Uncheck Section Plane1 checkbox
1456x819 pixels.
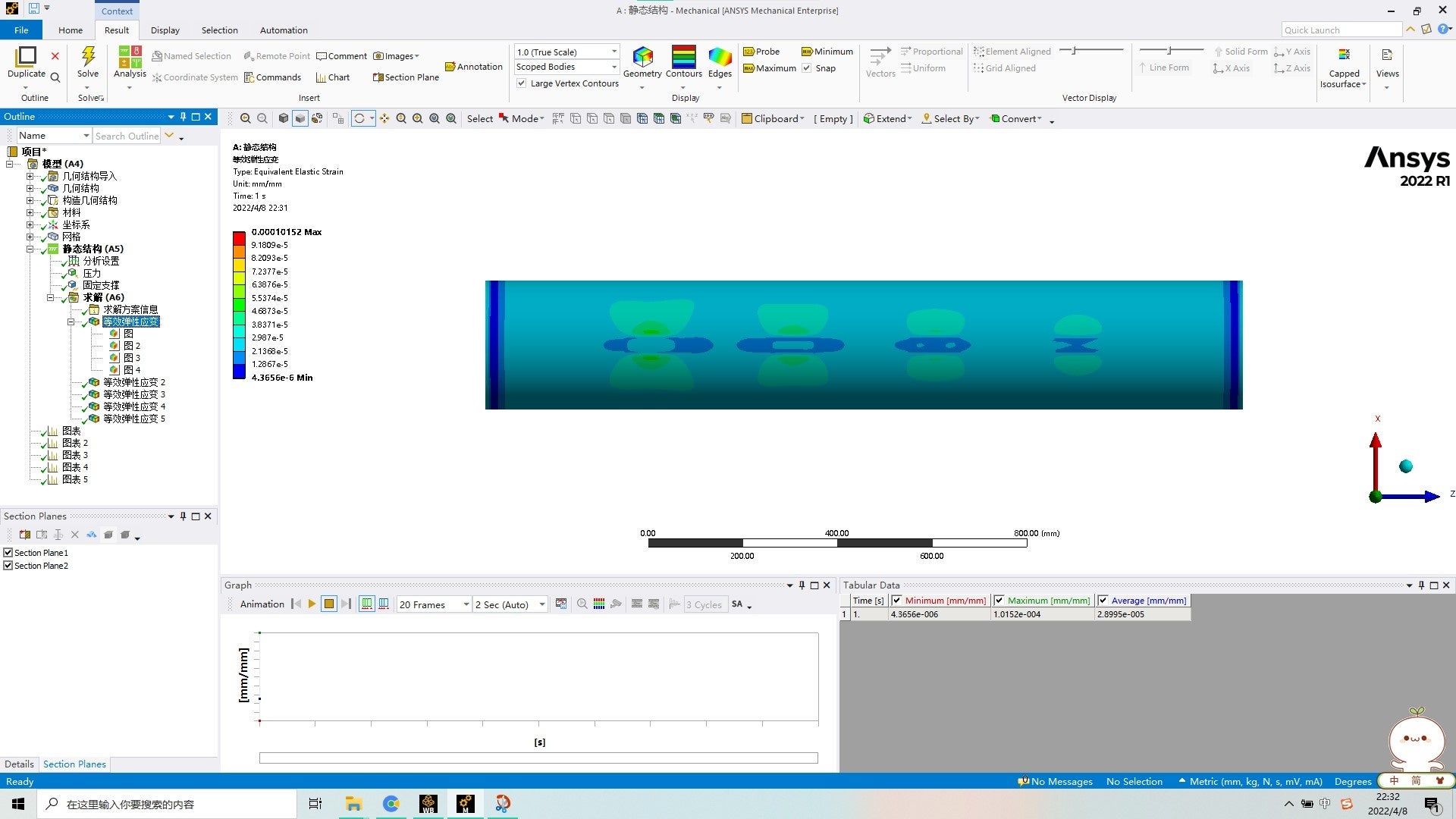point(8,553)
